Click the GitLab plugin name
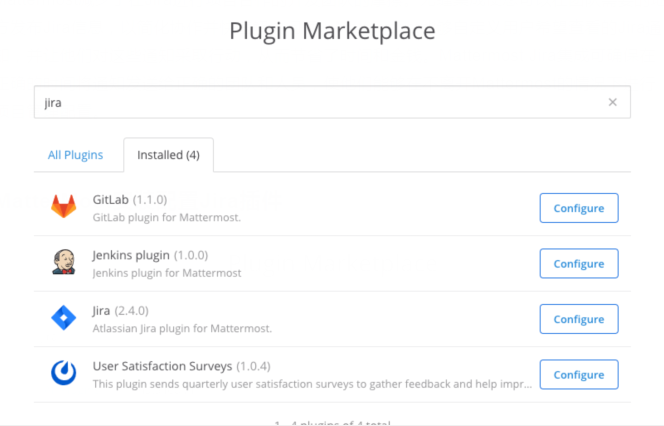 111,199
